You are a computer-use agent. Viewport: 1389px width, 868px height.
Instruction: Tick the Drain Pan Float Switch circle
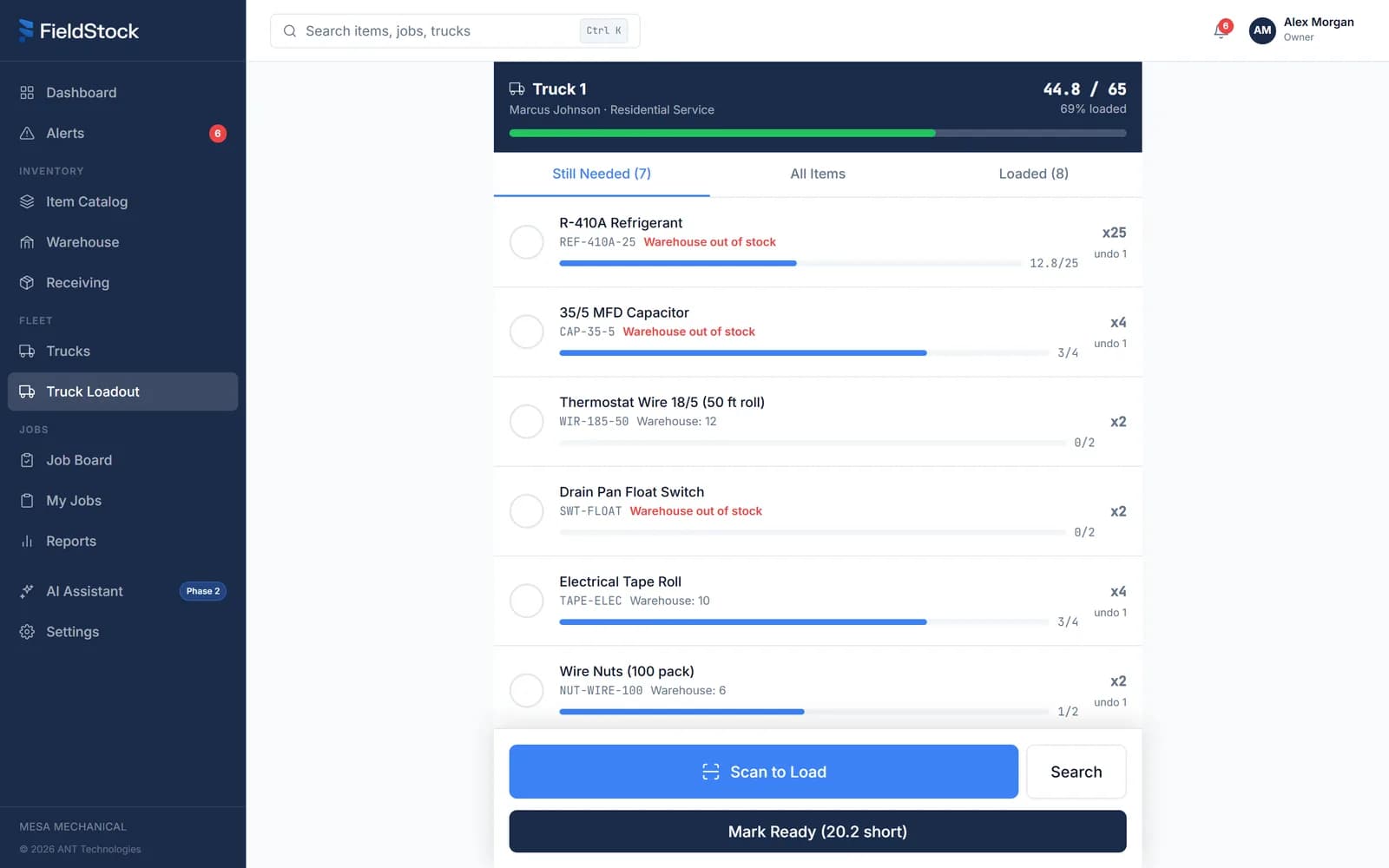pyautogui.click(x=526, y=511)
